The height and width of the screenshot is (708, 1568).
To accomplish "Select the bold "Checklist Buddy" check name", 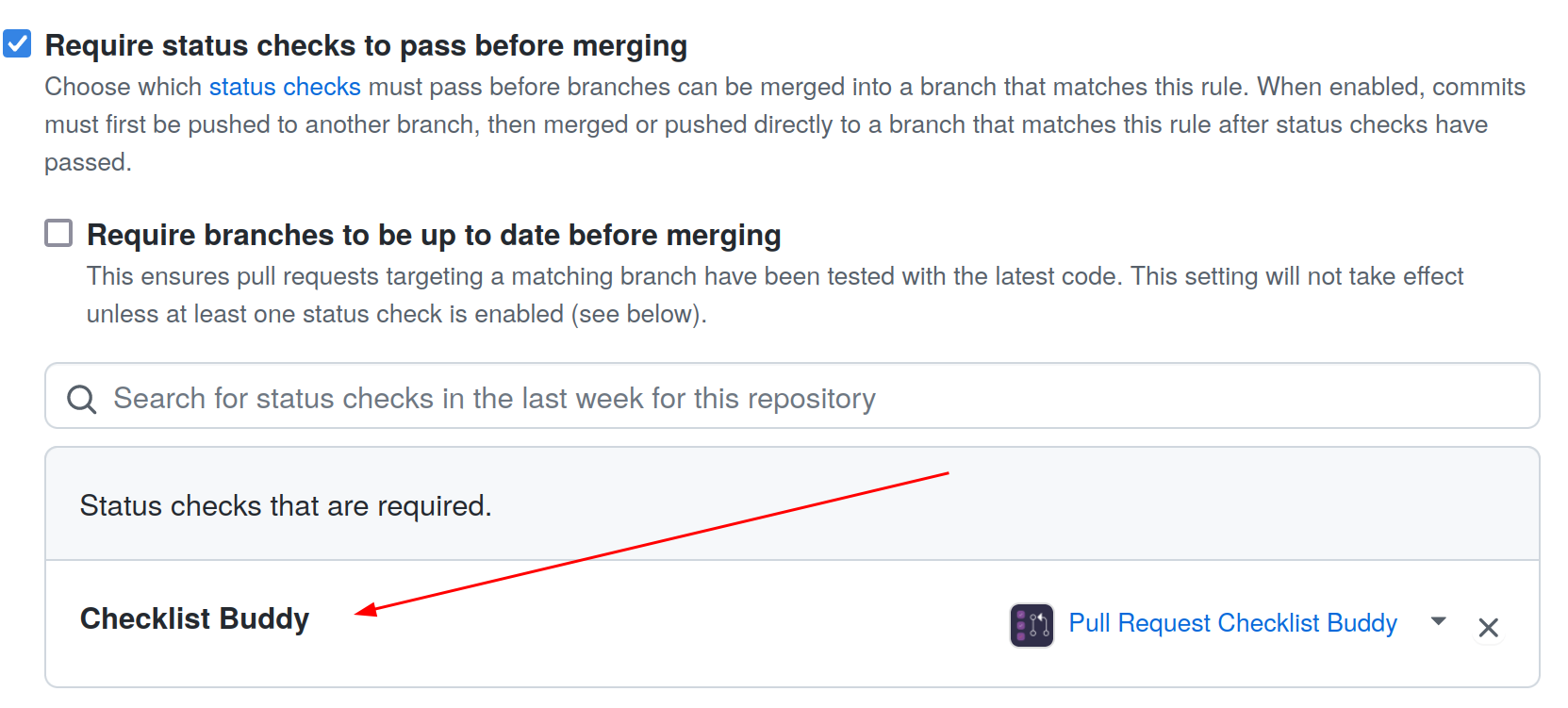I will 194,618.
